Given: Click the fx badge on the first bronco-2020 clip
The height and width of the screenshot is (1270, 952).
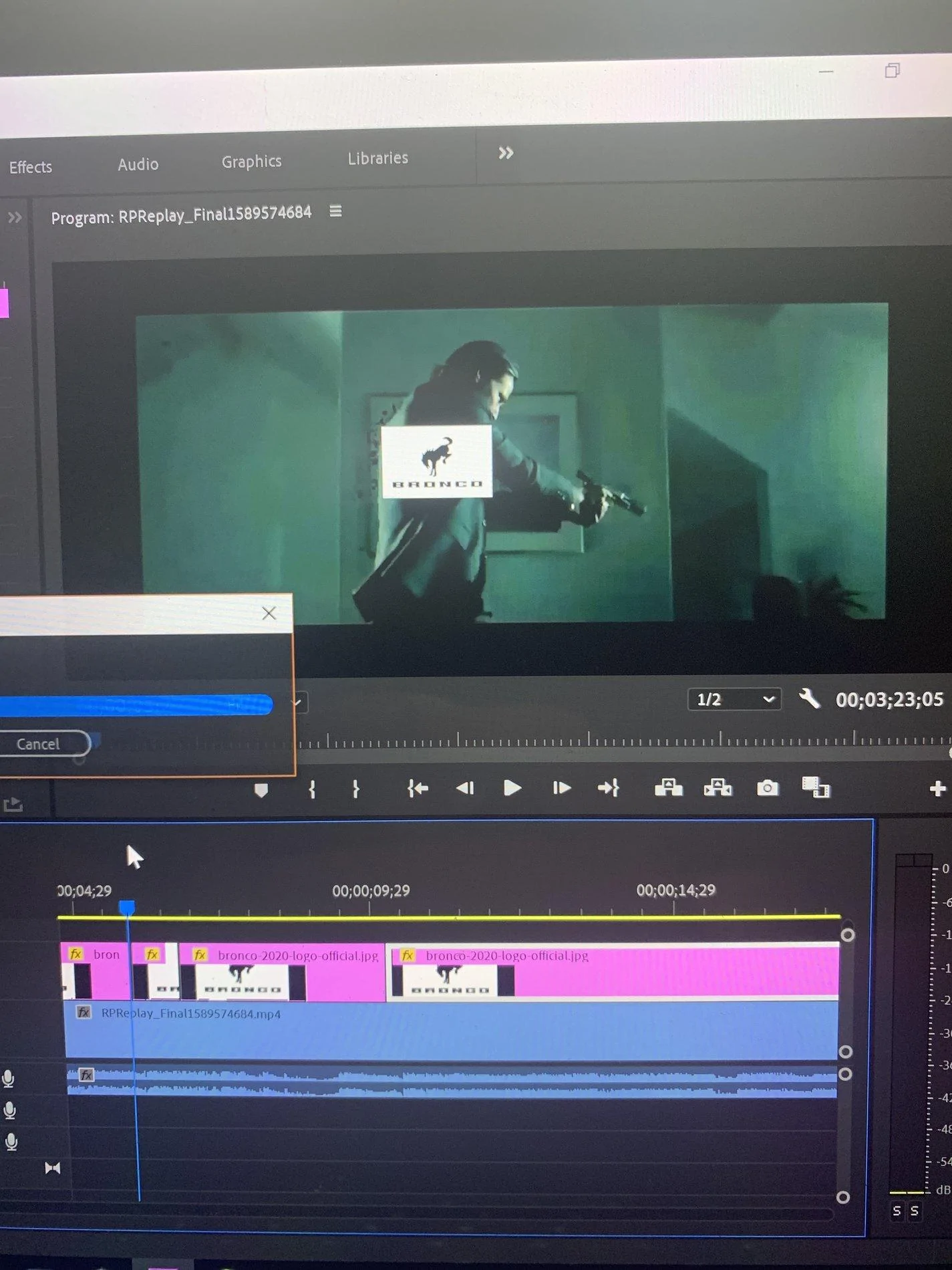Looking at the screenshot, I should [x=200, y=955].
